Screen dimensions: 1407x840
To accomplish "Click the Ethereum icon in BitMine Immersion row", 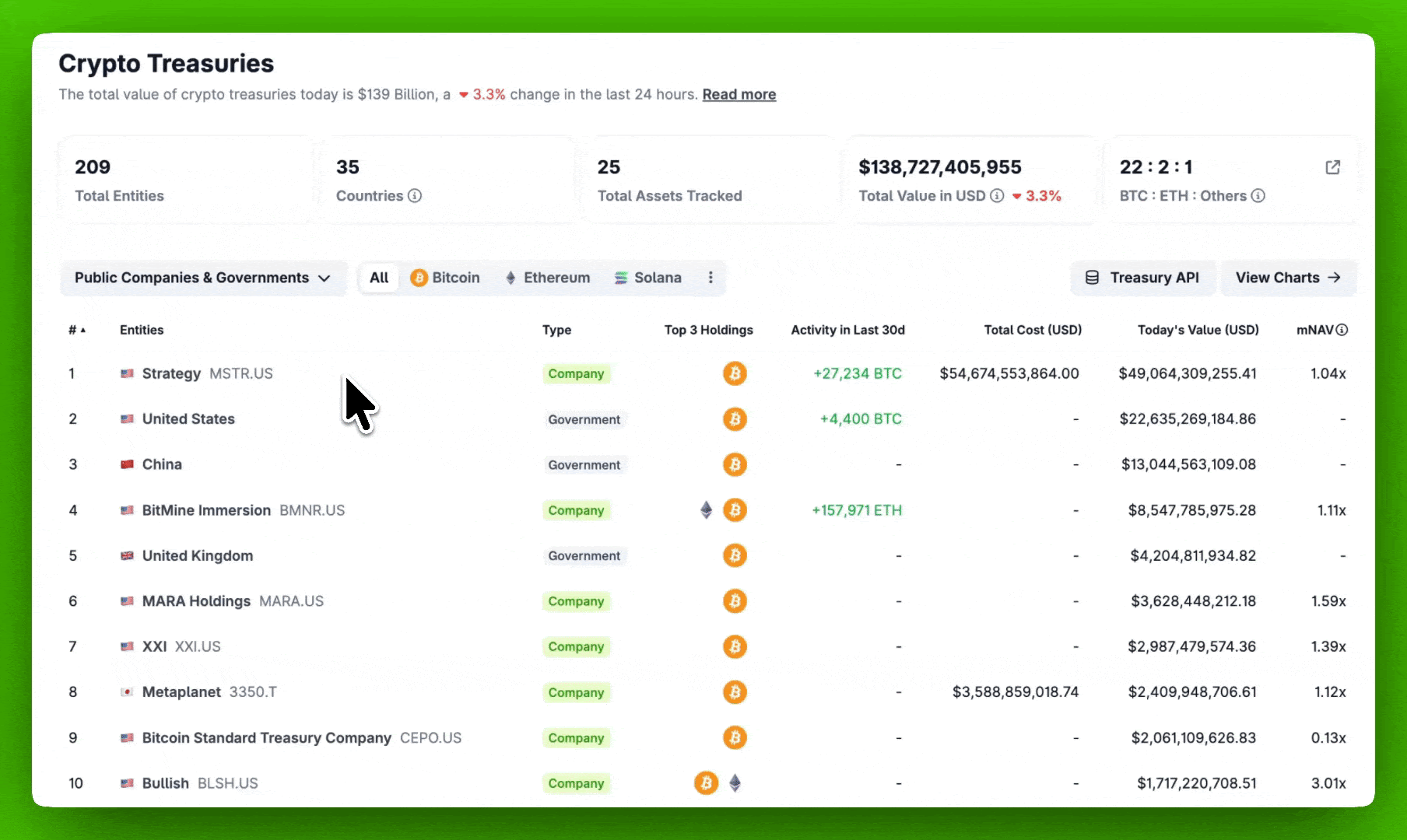I will (x=706, y=510).
